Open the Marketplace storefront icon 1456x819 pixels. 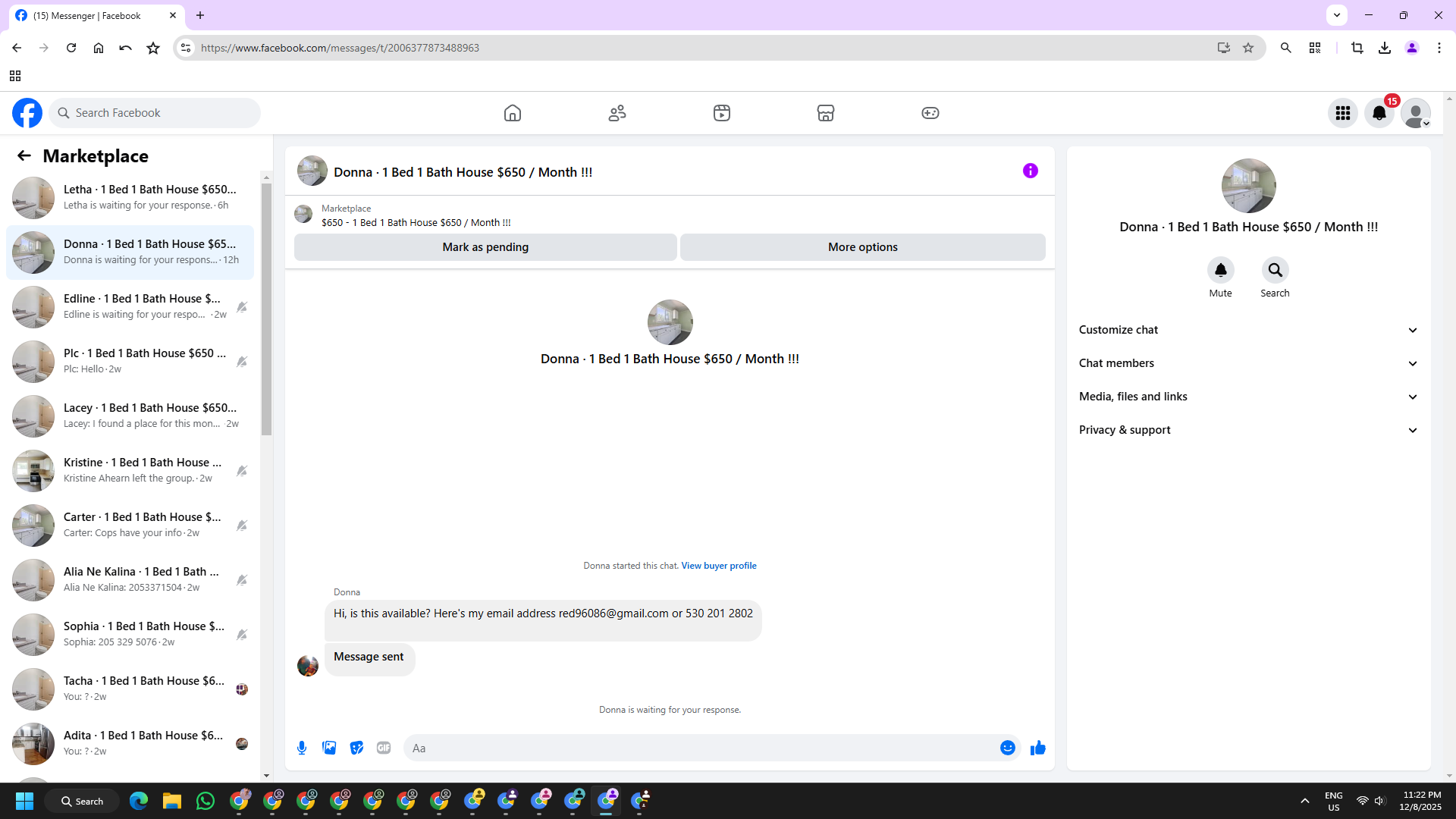[x=826, y=113]
